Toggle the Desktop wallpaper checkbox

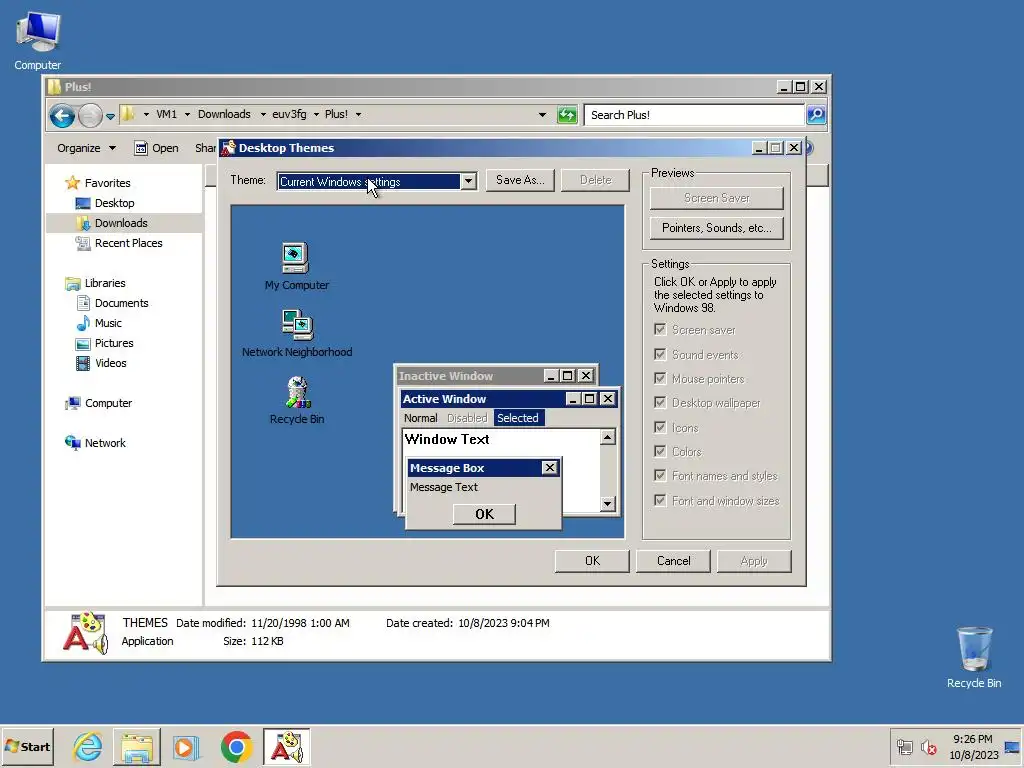click(660, 402)
